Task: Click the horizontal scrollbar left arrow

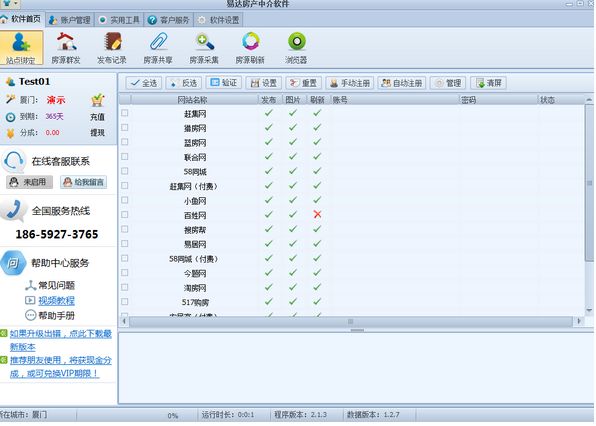Action: click(124, 321)
